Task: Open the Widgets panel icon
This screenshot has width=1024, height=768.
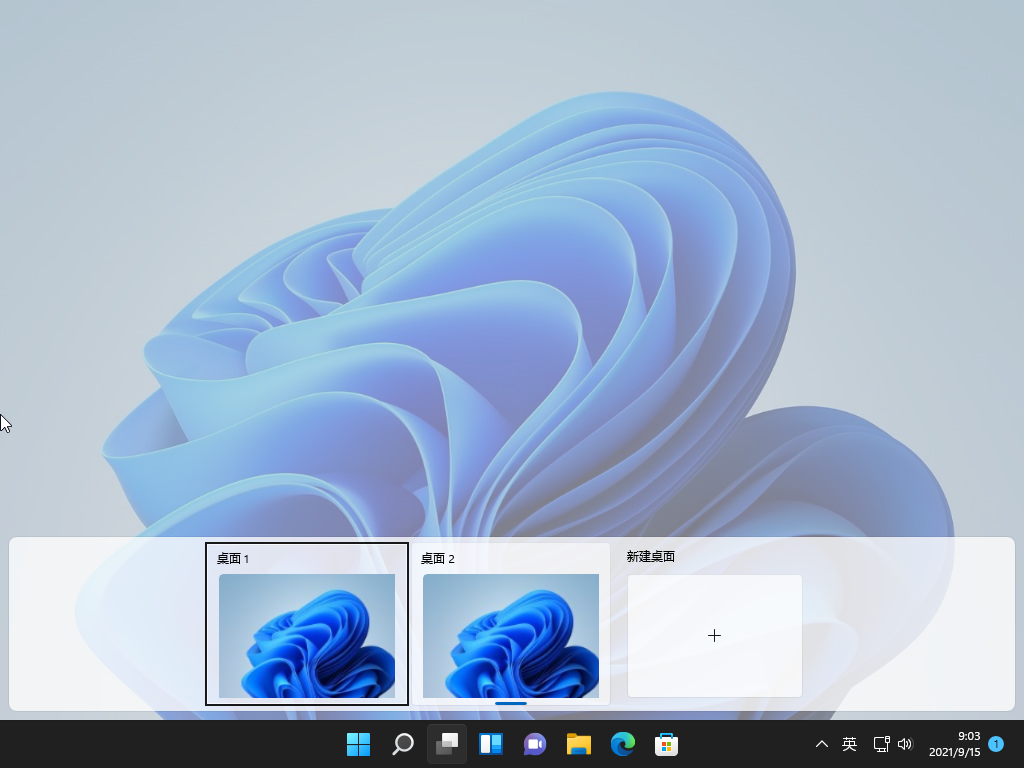Action: (491, 744)
